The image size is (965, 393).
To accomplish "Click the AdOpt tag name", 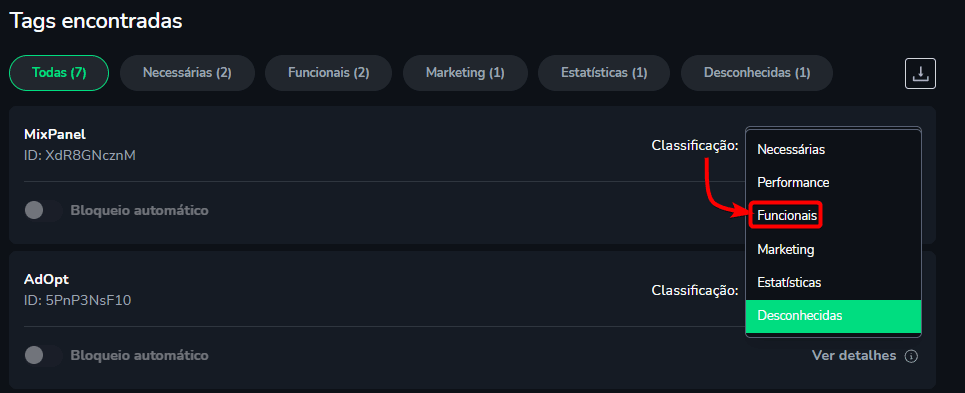I will (x=46, y=279).
